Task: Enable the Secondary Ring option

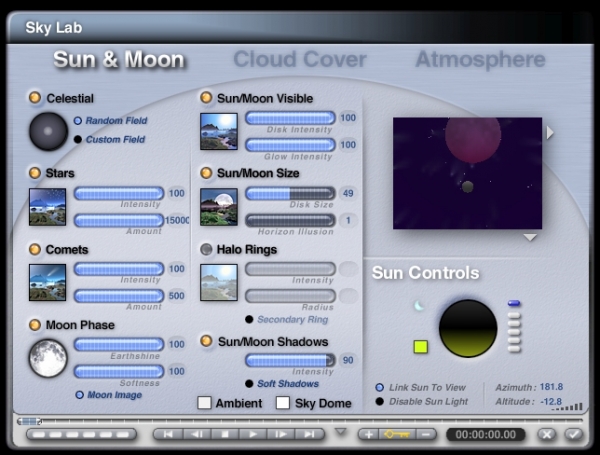Action: (249, 319)
